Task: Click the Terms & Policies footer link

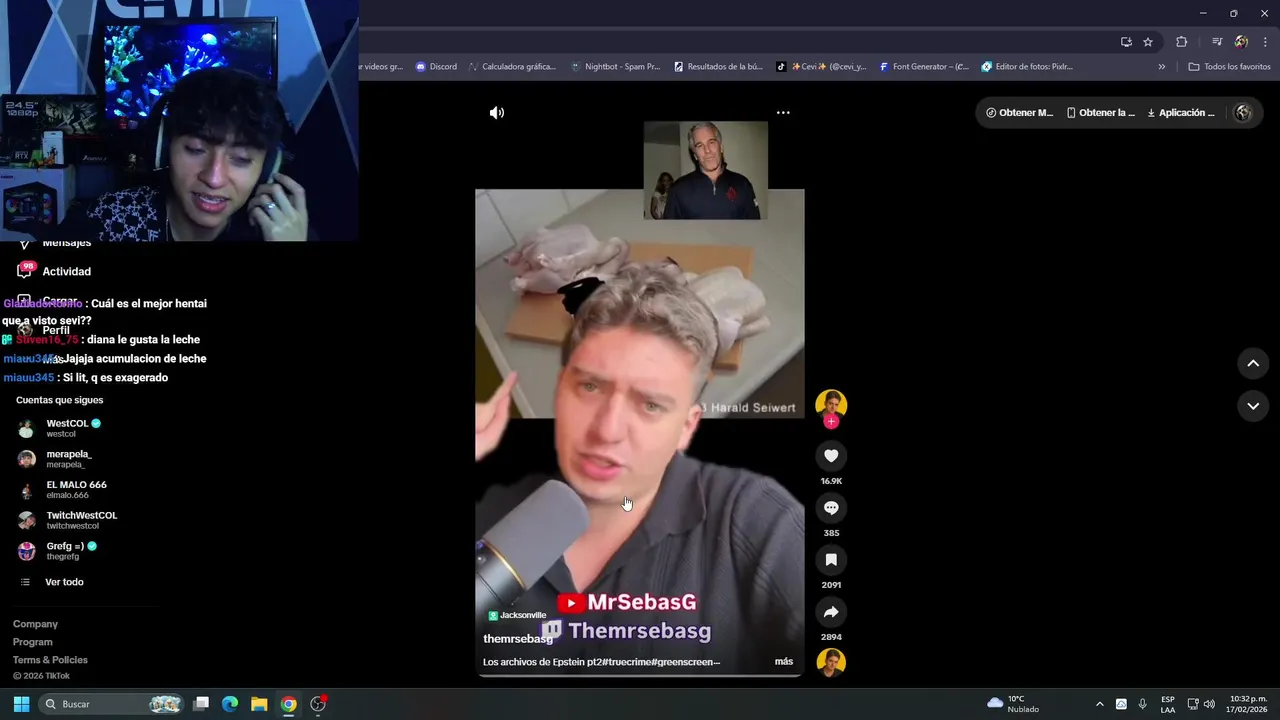Action: [50, 660]
